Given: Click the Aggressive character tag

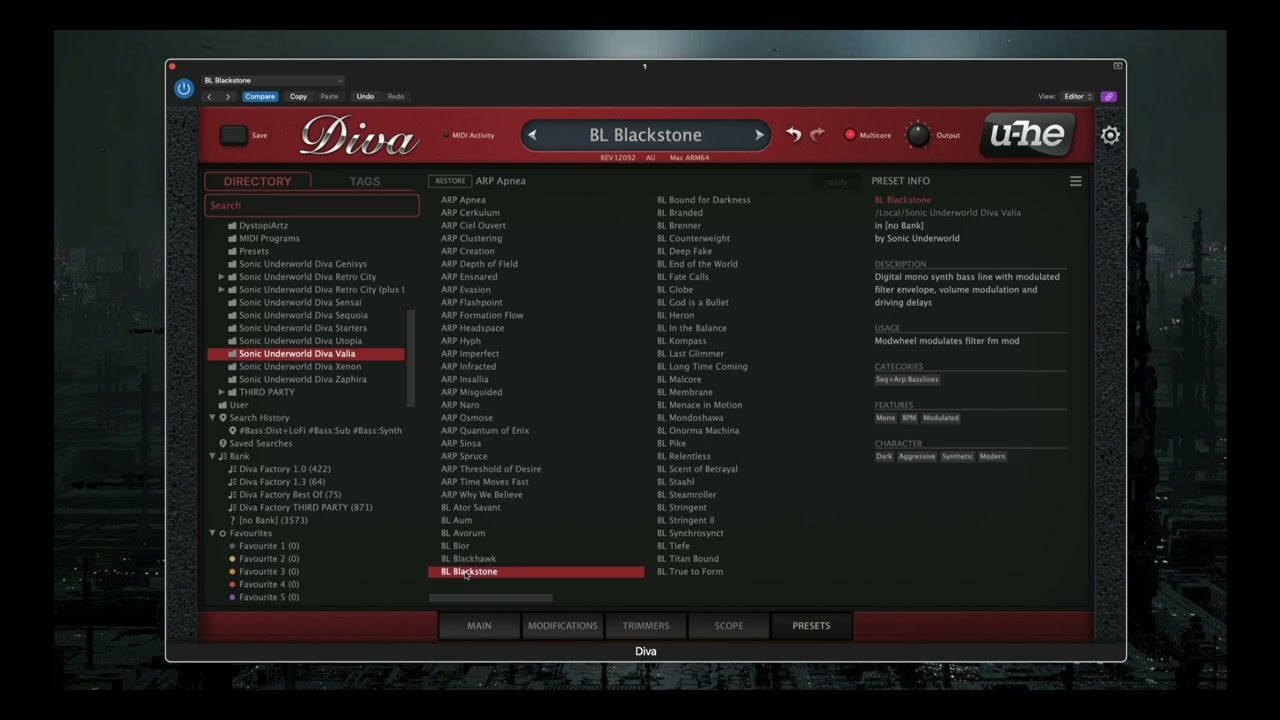Looking at the screenshot, I should pyautogui.click(x=917, y=456).
